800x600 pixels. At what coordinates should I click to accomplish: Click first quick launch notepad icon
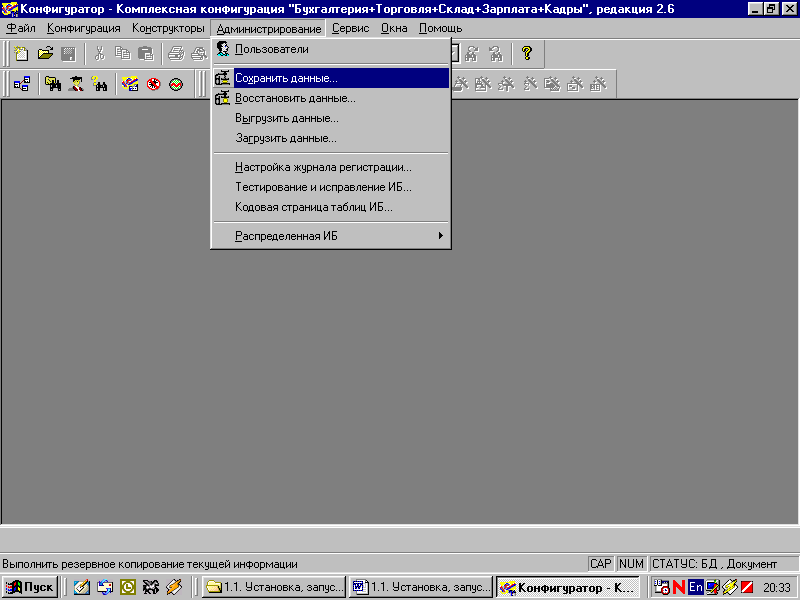click(81, 587)
